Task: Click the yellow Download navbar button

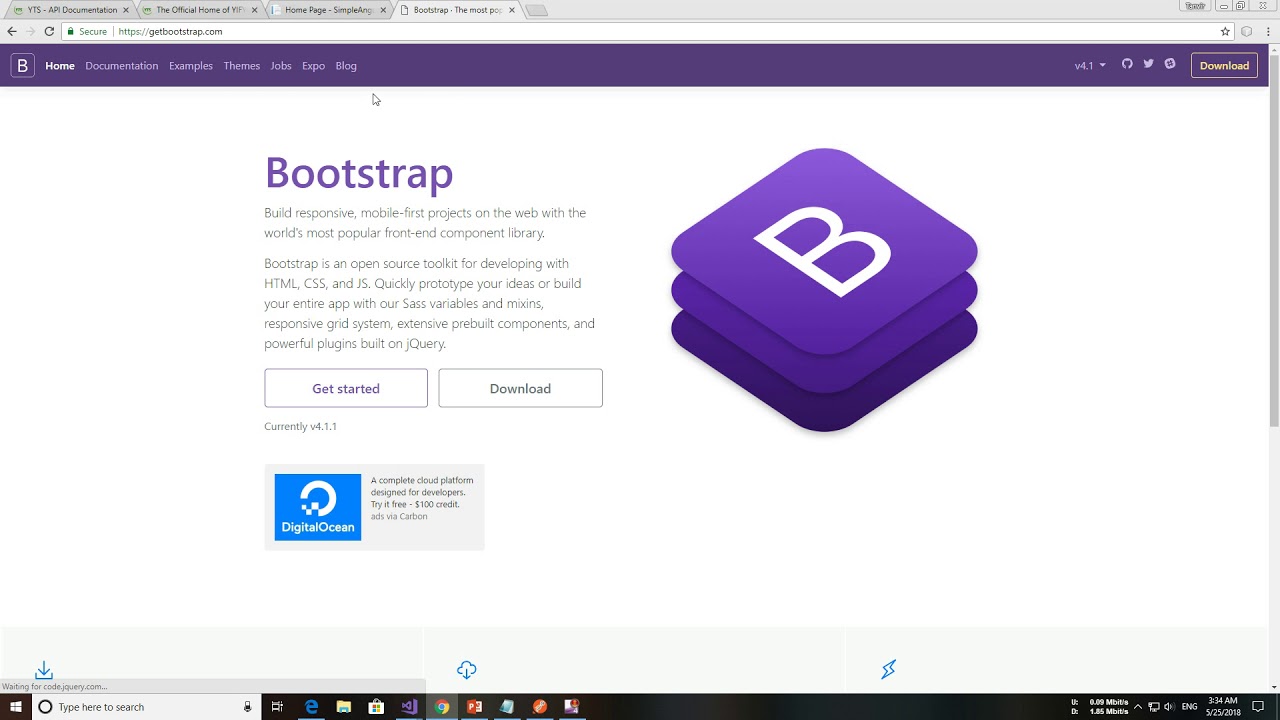Action: [1224, 66]
